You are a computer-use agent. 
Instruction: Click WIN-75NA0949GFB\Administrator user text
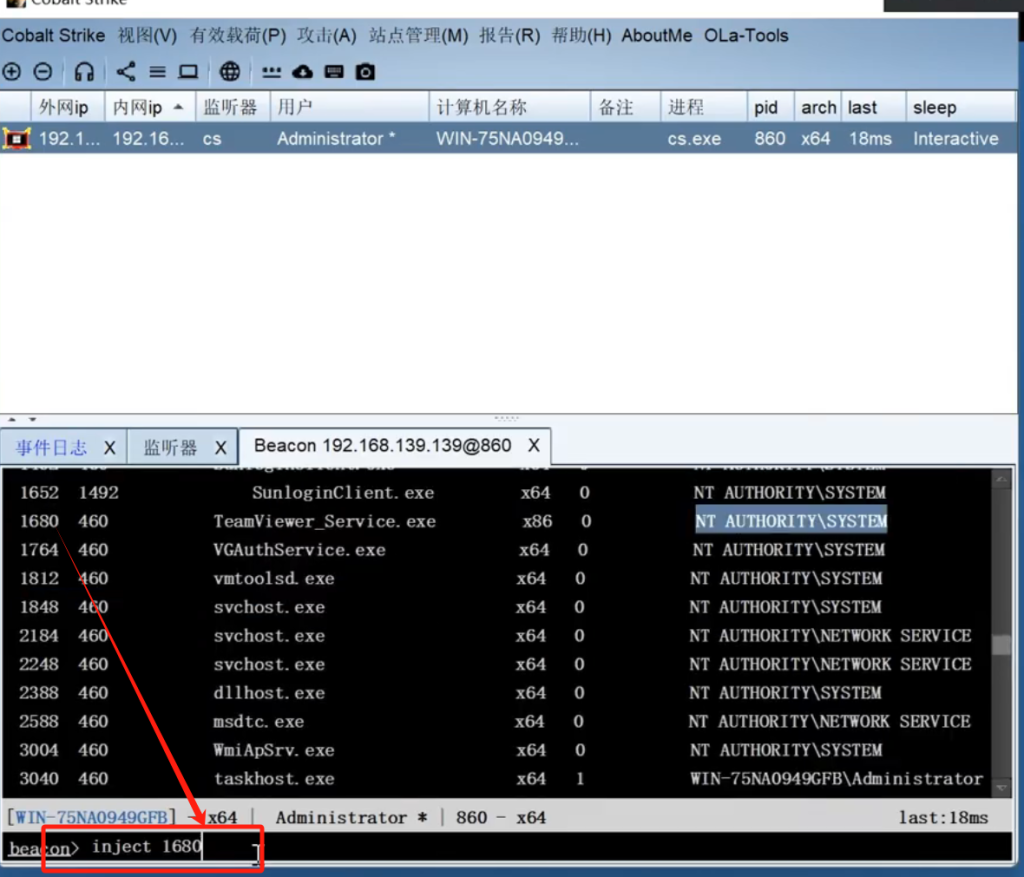point(836,779)
